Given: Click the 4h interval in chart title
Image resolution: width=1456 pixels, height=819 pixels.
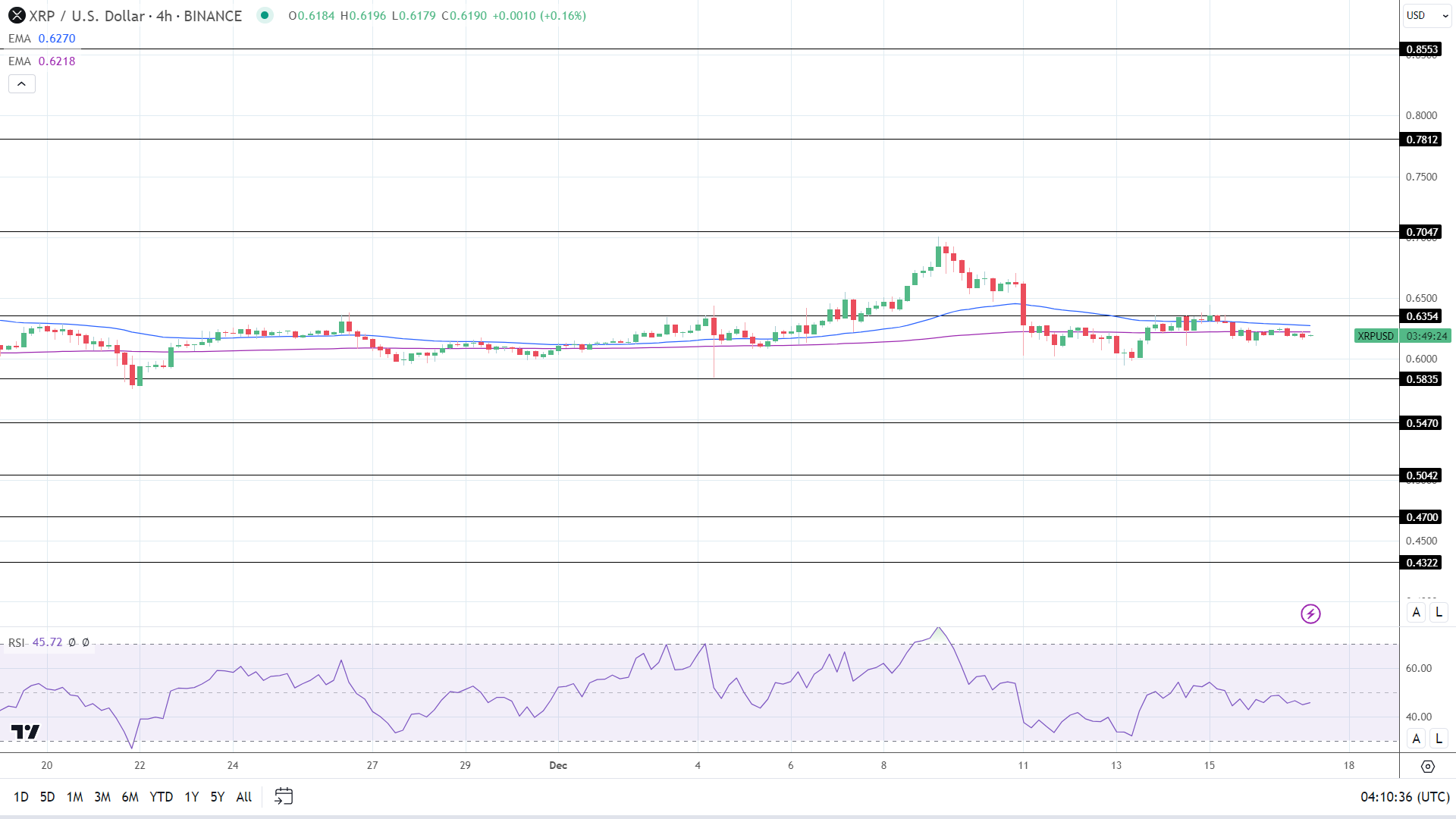Looking at the screenshot, I should click(x=164, y=16).
